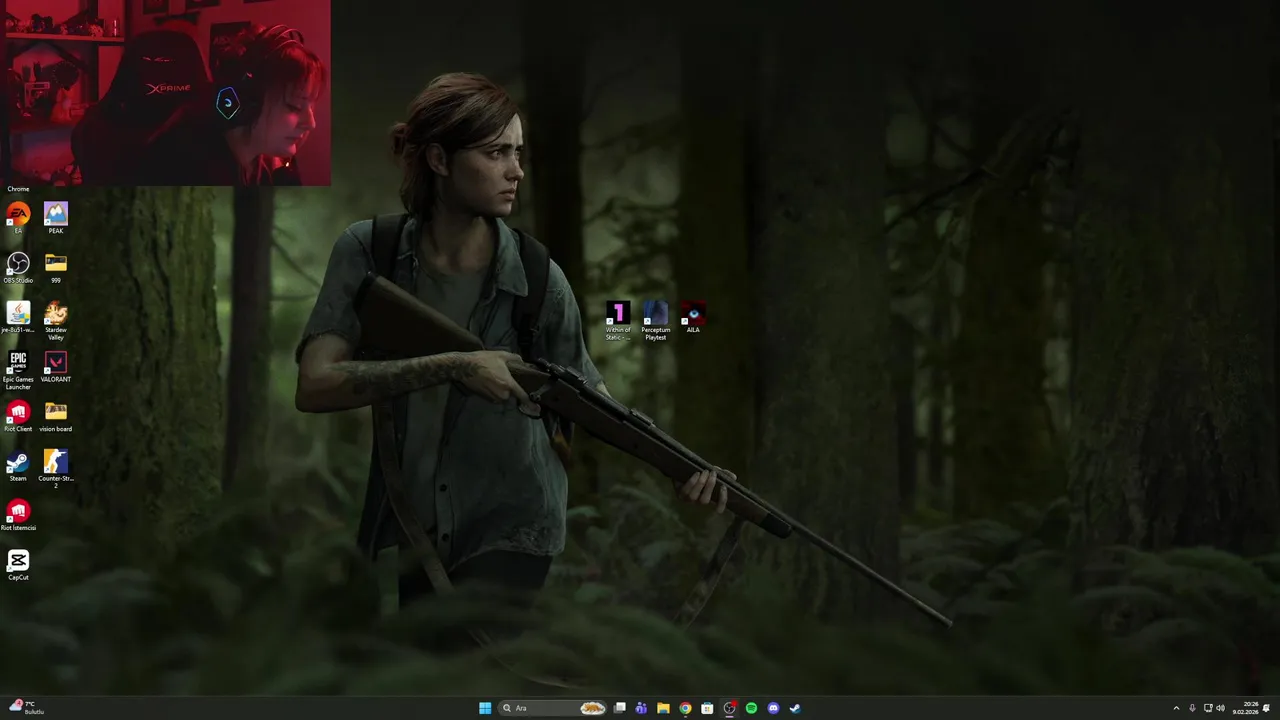Select the Within of Static desktop icon
This screenshot has height=720, width=1280.
tap(618, 322)
